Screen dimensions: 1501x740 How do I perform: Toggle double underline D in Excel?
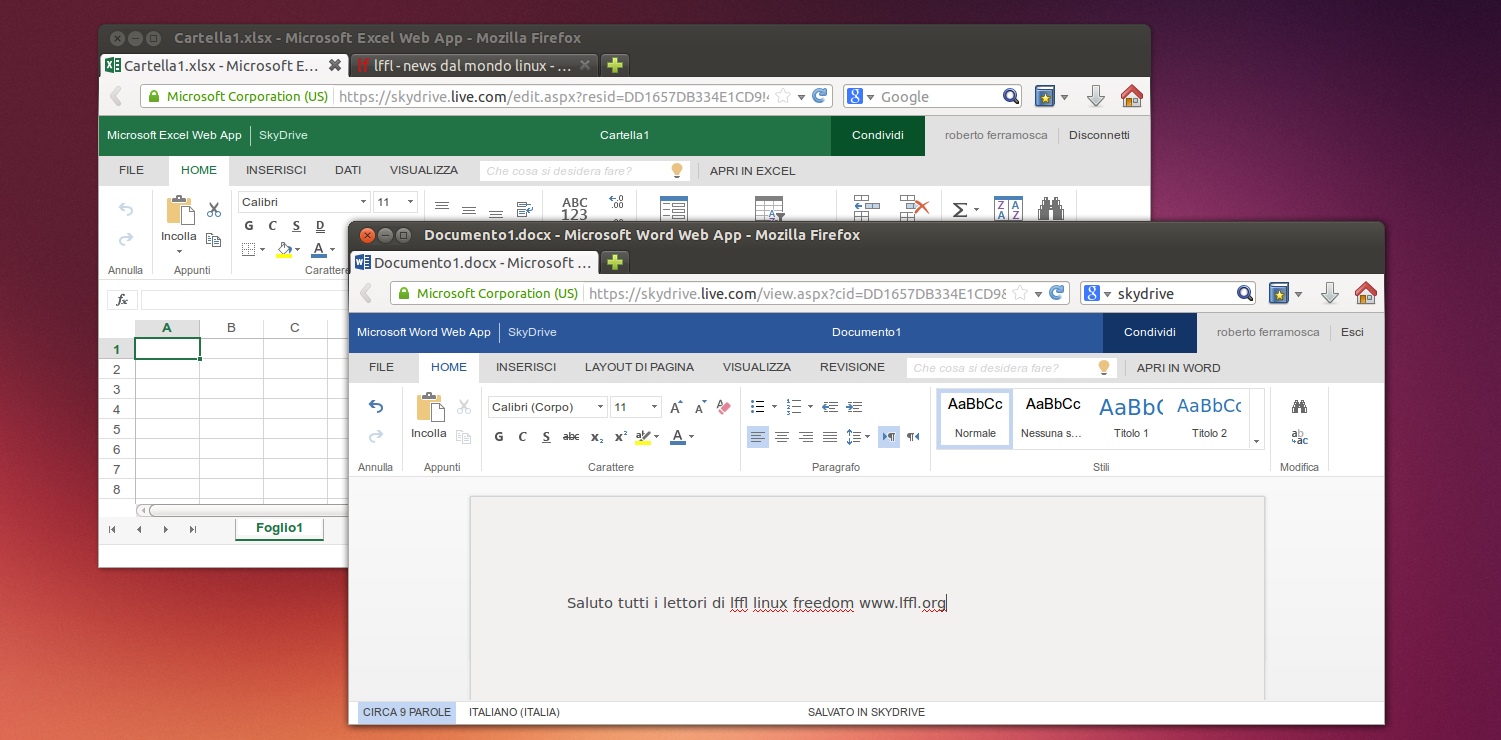tap(320, 226)
